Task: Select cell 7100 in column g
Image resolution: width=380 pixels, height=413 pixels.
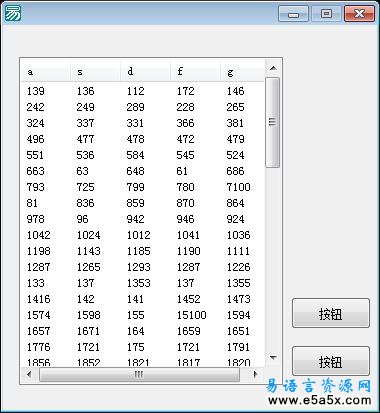Action: point(238,187)
